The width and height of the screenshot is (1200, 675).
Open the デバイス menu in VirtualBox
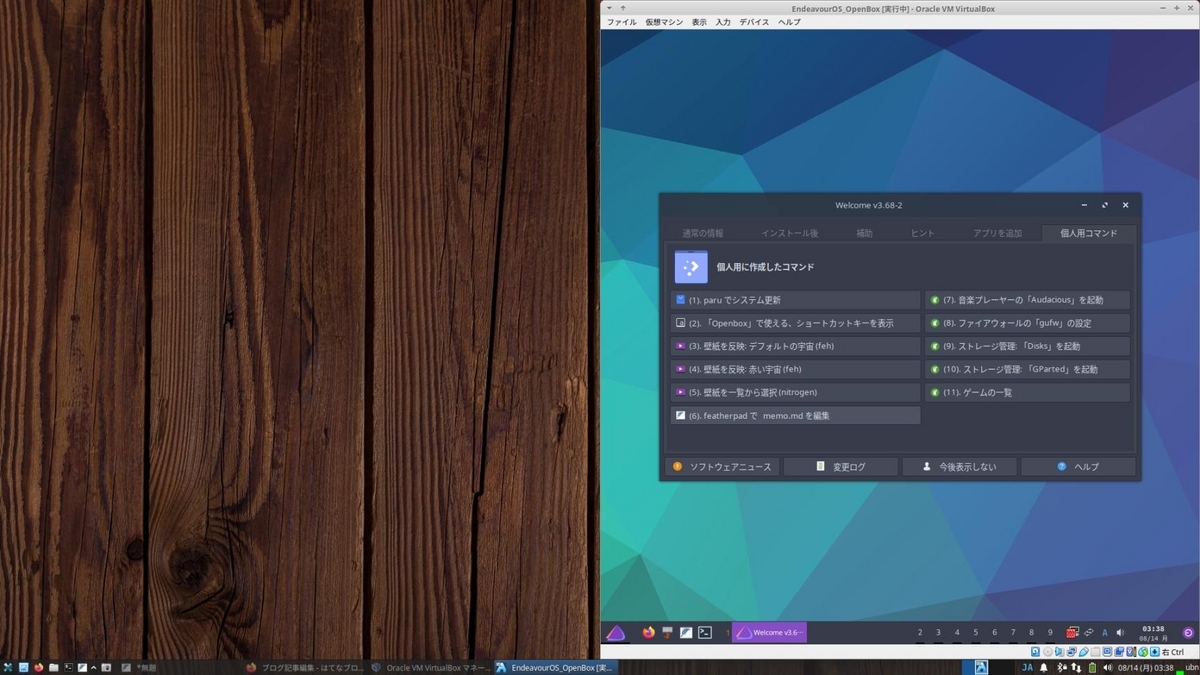point(755,22)
